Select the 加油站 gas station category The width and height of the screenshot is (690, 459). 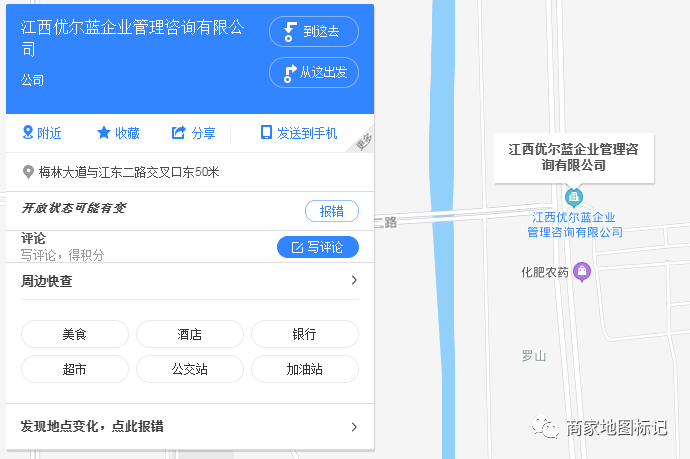304,369
